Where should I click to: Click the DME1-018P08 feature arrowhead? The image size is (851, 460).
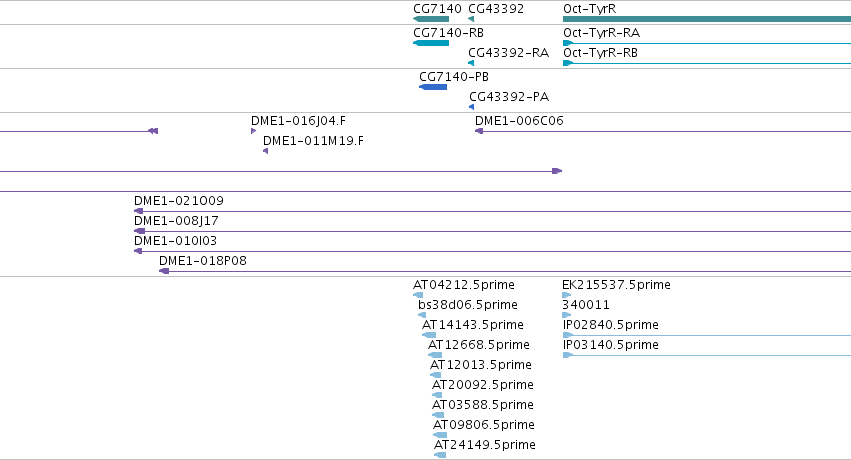pyautogui.click(x=164, y=271)
